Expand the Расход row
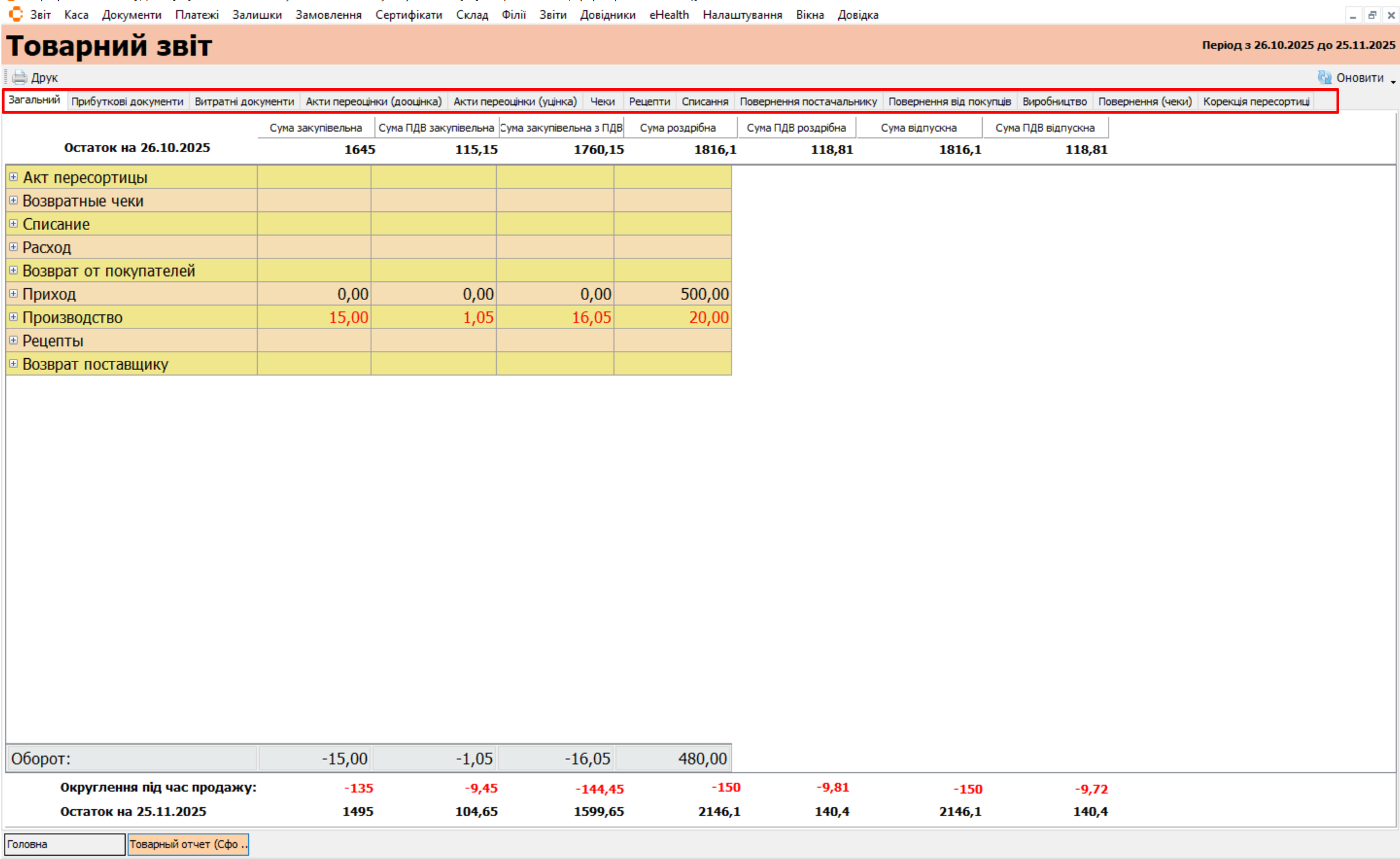1400x859 pixels. [x=13, y=247]
